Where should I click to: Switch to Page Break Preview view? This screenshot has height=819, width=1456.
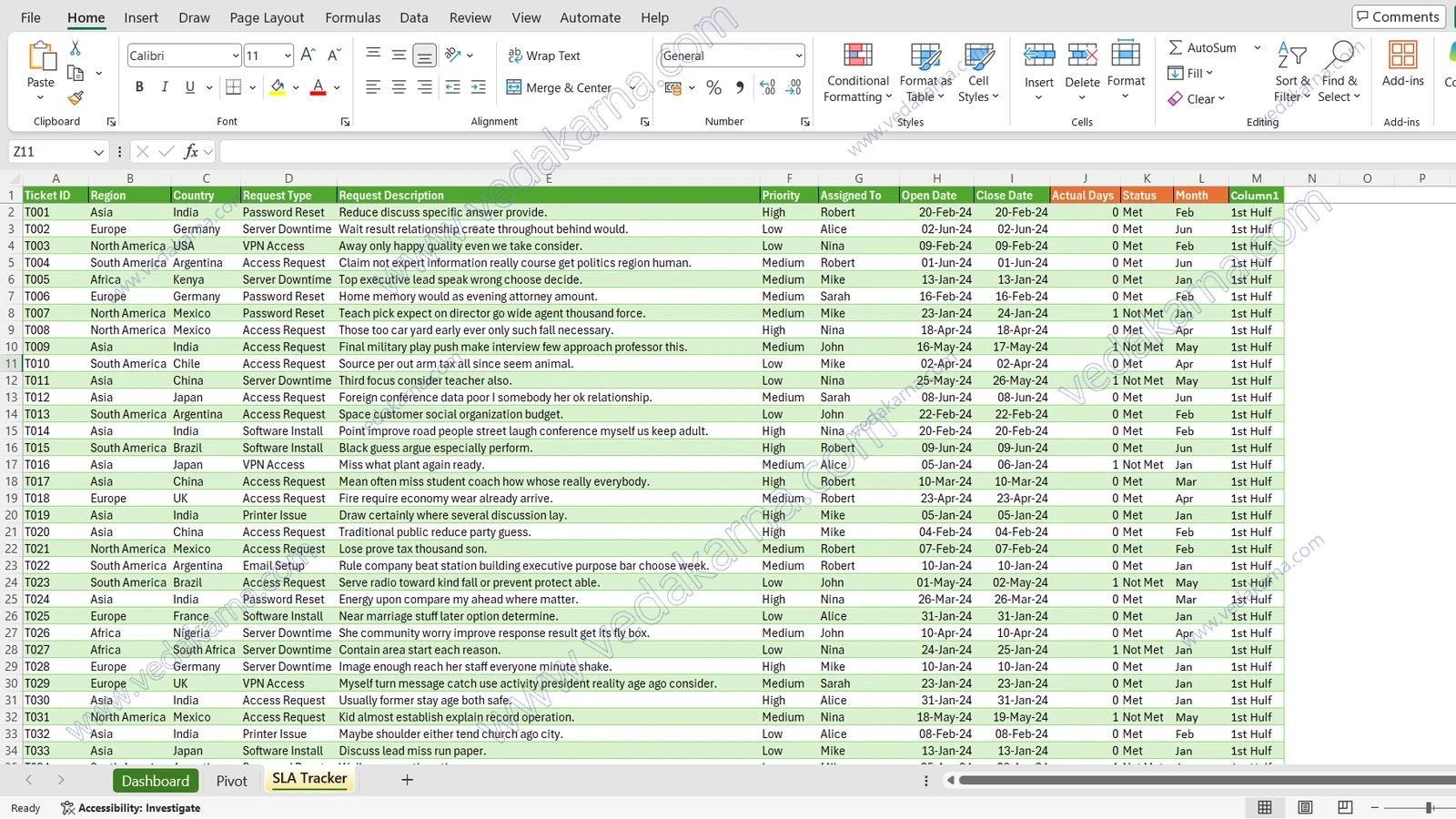coord(1345,807)
